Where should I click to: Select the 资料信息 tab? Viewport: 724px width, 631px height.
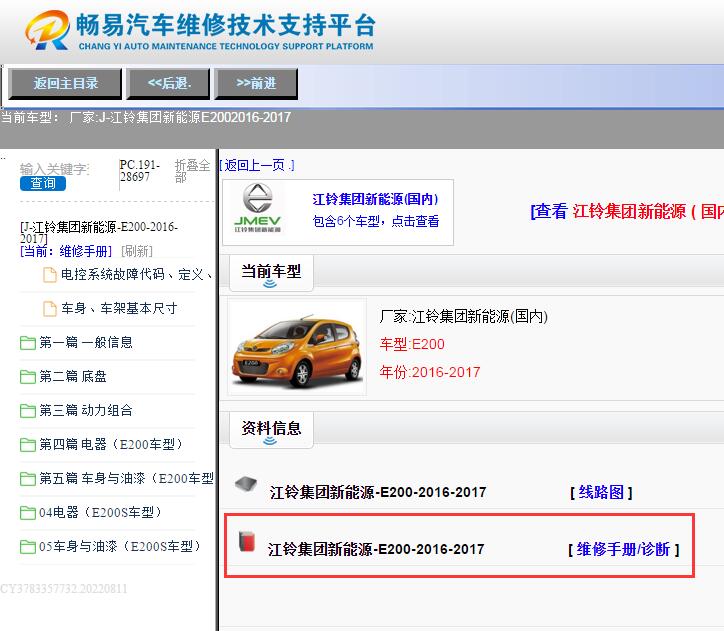tap(271, 429)
